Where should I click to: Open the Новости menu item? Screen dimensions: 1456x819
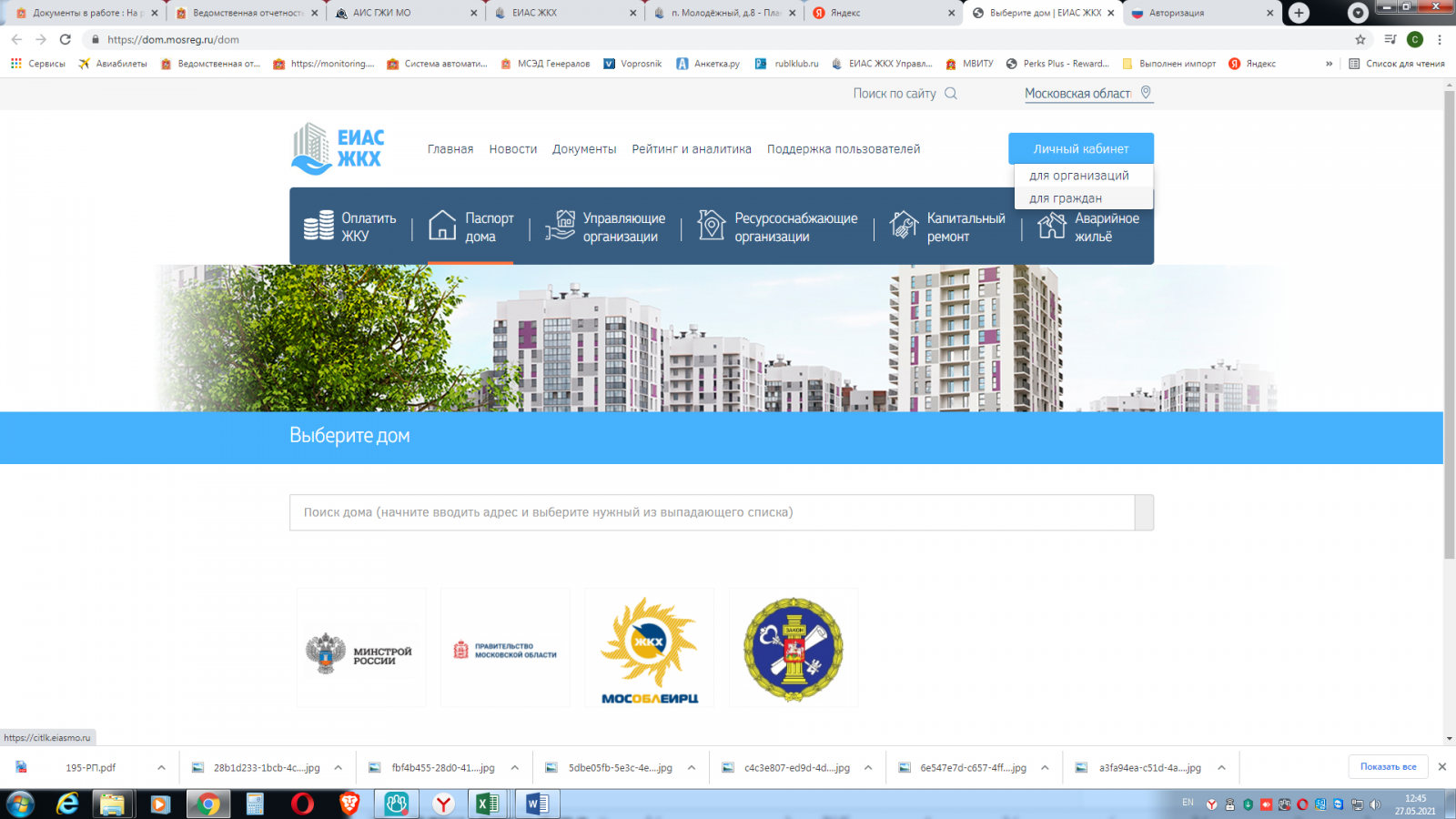point(513,149)
